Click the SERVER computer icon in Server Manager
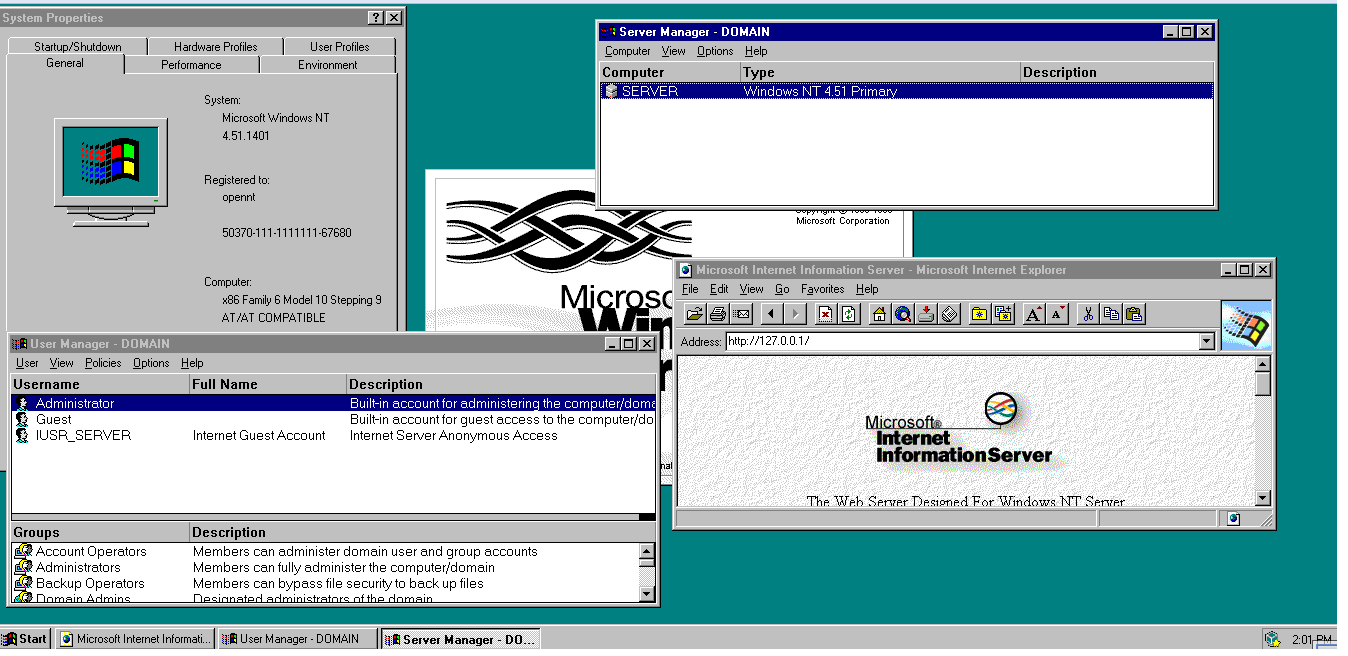Viewport: 1348px width, 656px height. (x=611, y=91)
